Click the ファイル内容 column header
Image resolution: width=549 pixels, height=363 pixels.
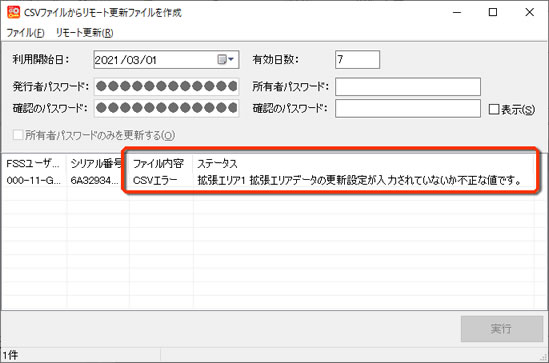click(161, 163)
